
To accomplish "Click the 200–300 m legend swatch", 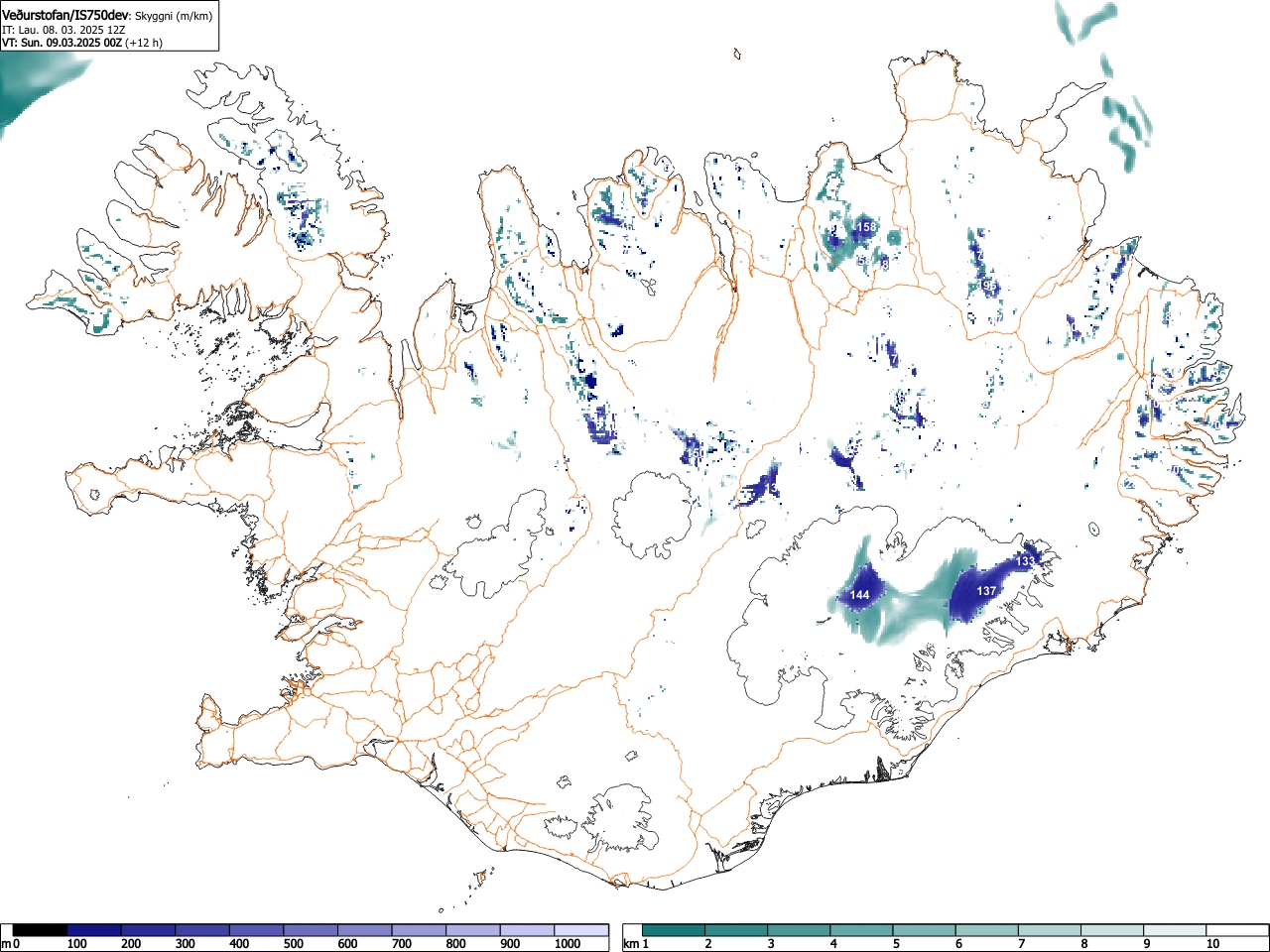I will (x=148, y=930).
